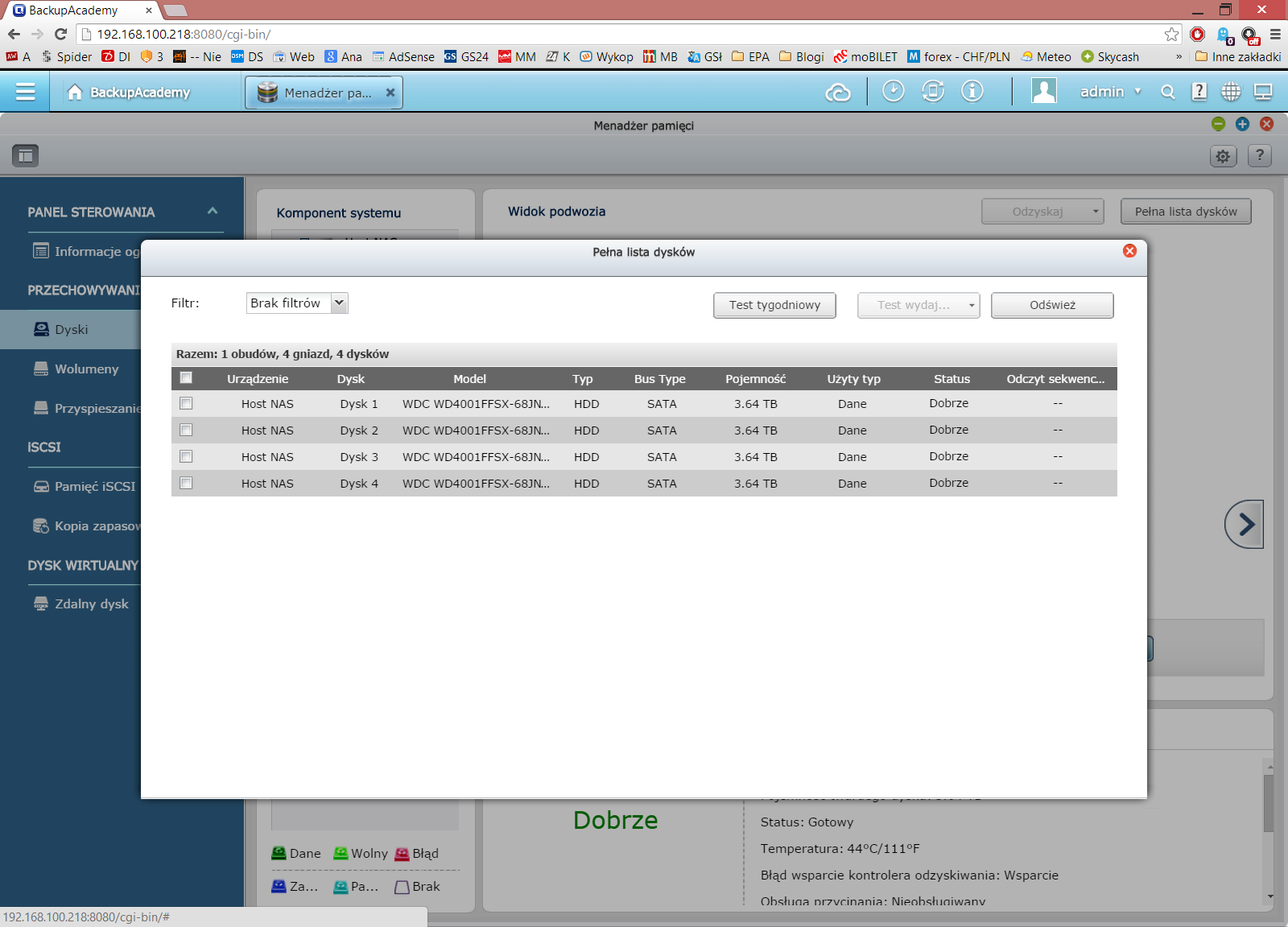The width and height of the screenshot is (1288, 927).
Task: Open the Zdalny dysk sidebar item
Action: (x=80, y=604)
